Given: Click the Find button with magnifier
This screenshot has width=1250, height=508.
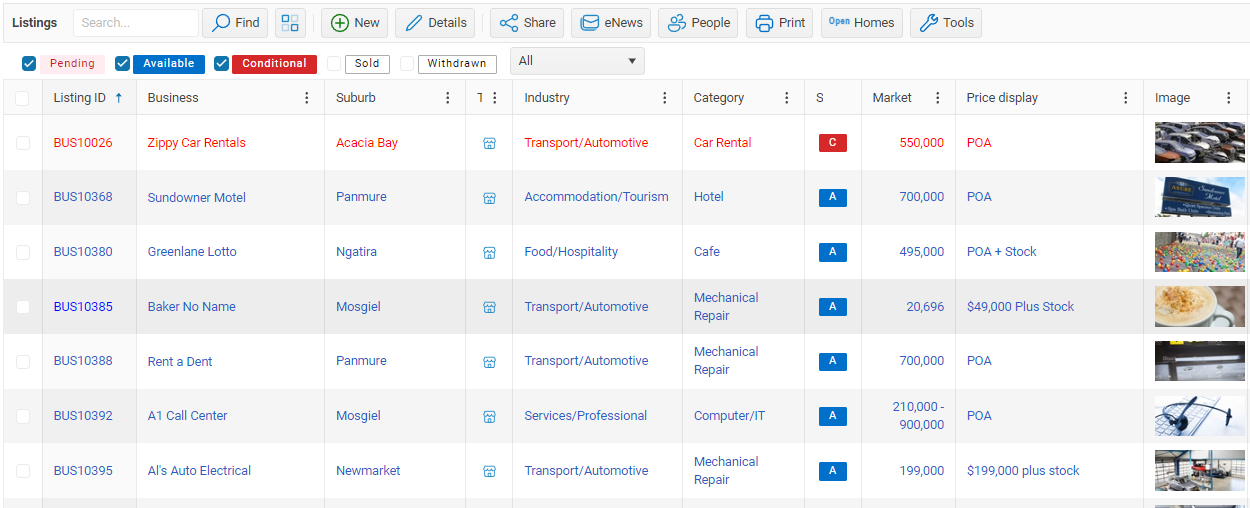Looking at the screenshot, I should click(235, 23).
